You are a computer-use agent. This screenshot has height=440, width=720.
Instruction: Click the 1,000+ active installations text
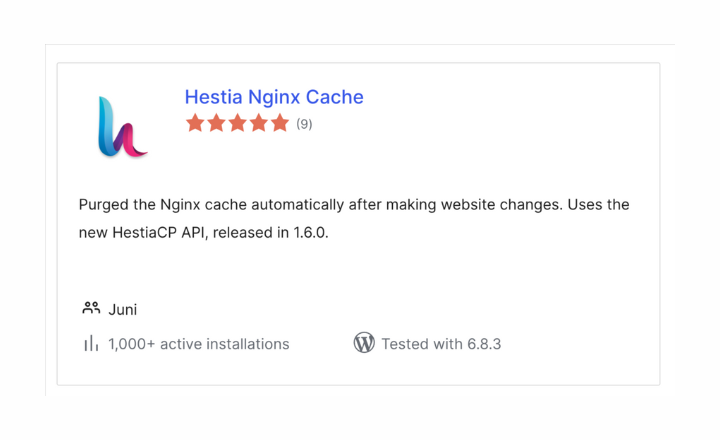pos(199,344)
